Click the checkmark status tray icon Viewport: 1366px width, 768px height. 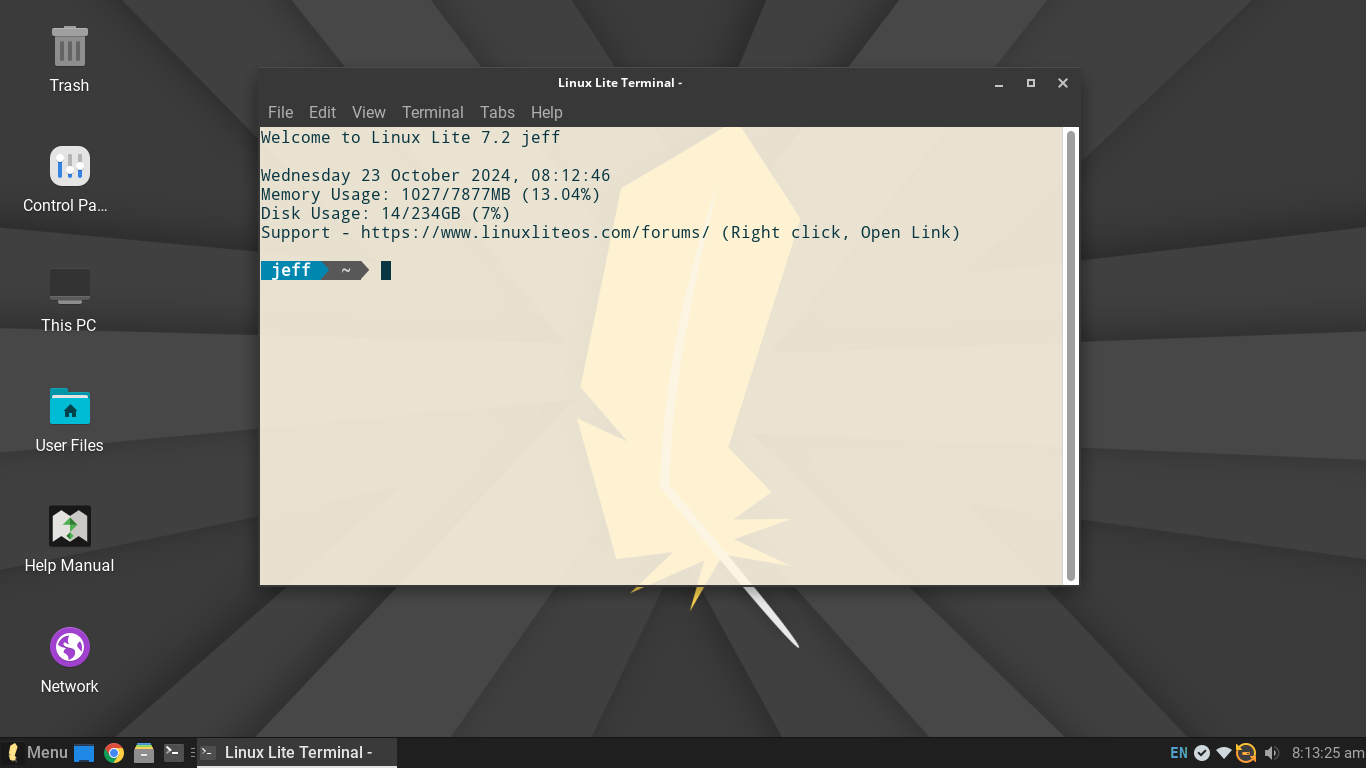coord(1202,753)
